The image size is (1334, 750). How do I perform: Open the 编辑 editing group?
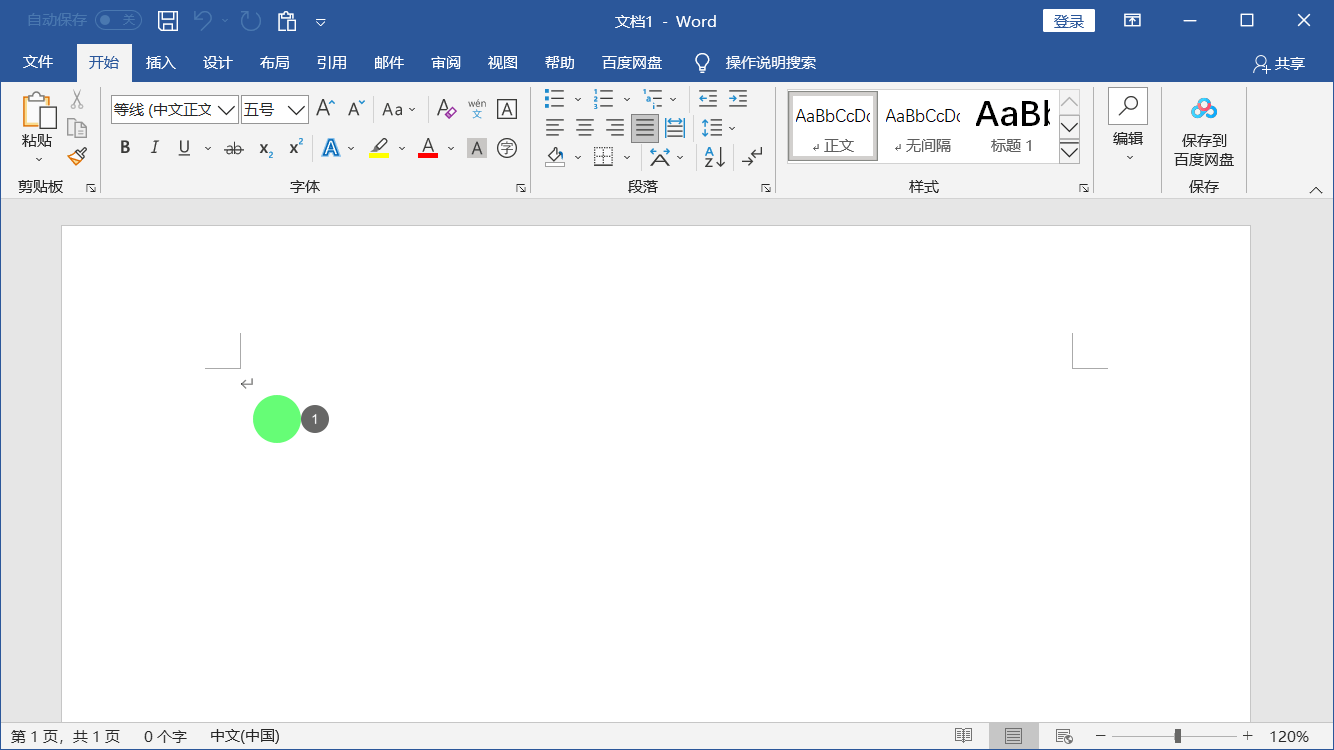(1128, 125)
